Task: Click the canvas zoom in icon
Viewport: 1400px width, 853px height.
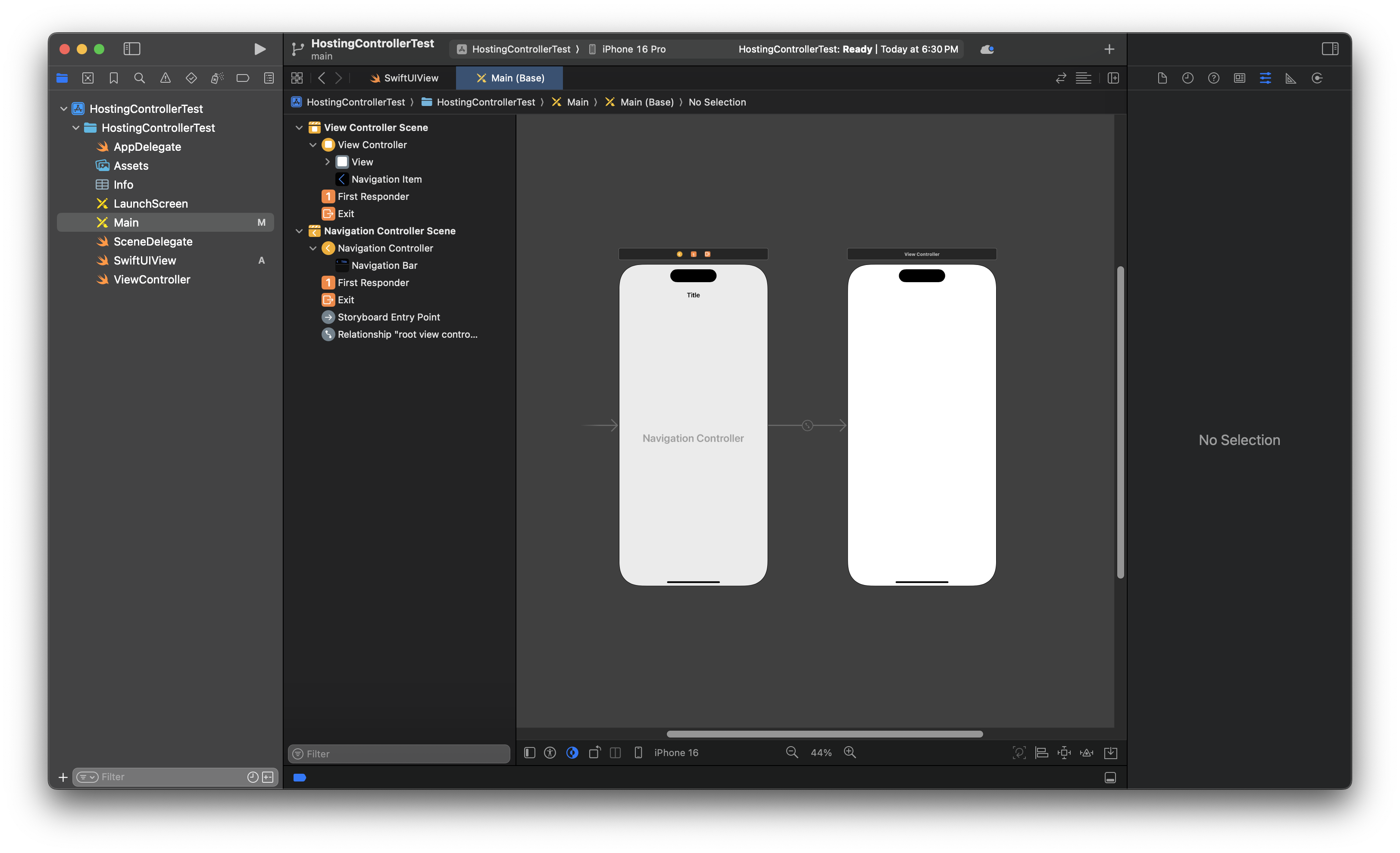Action: pyautogui.click(x=850, y=753)
